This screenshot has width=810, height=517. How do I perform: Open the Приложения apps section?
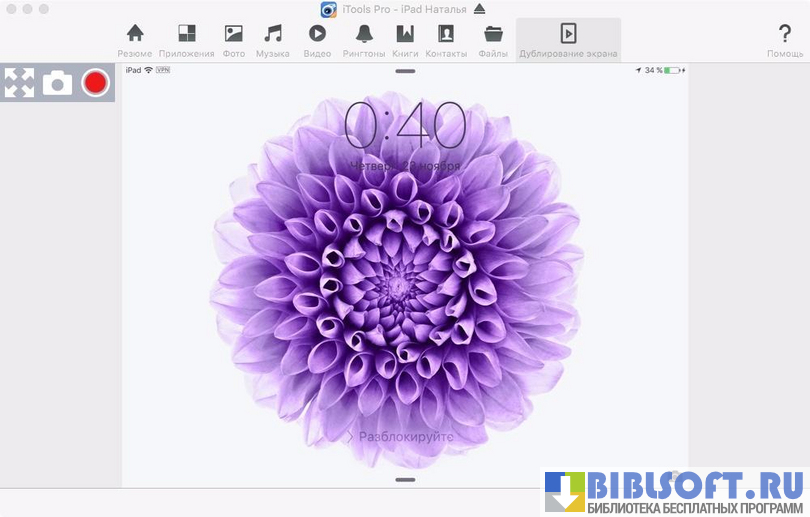point(186,40)
